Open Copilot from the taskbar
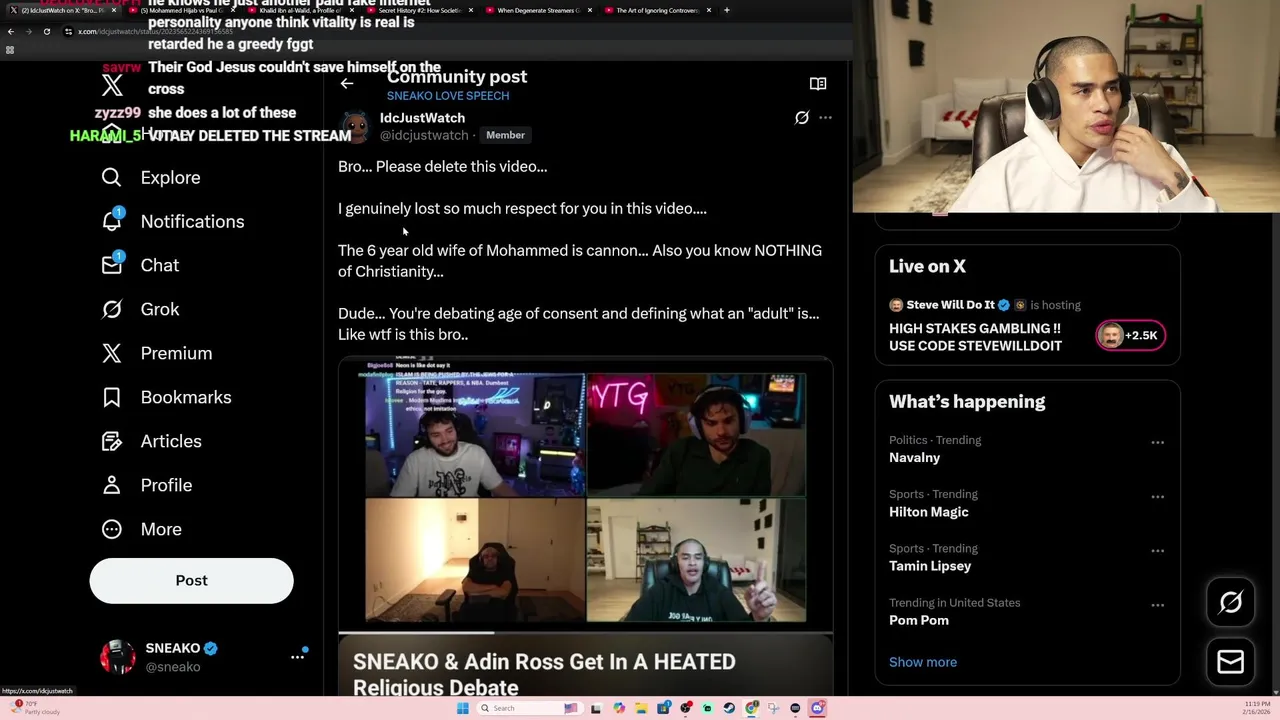Viewport: 1280px width, 720px height. [619, 708]
